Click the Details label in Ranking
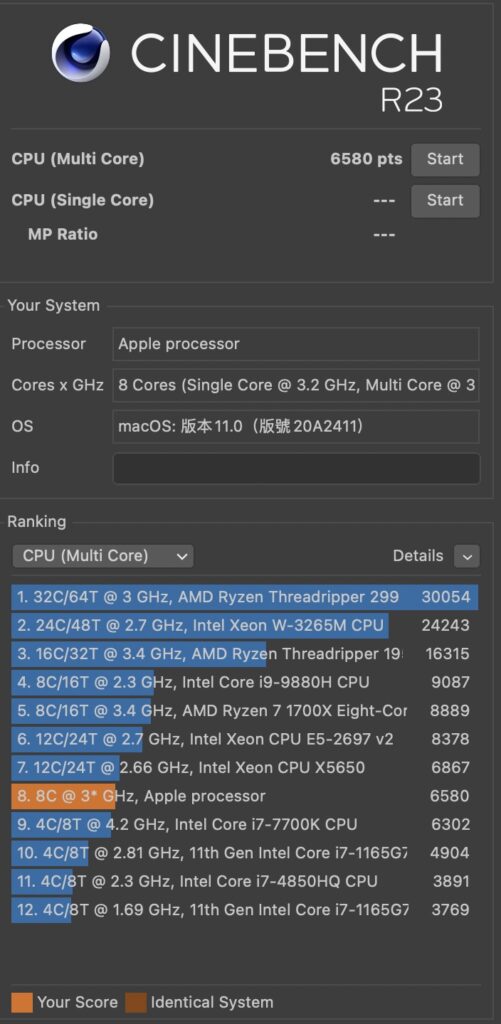This screenshot has width=501, height=1024. (418, 556)
